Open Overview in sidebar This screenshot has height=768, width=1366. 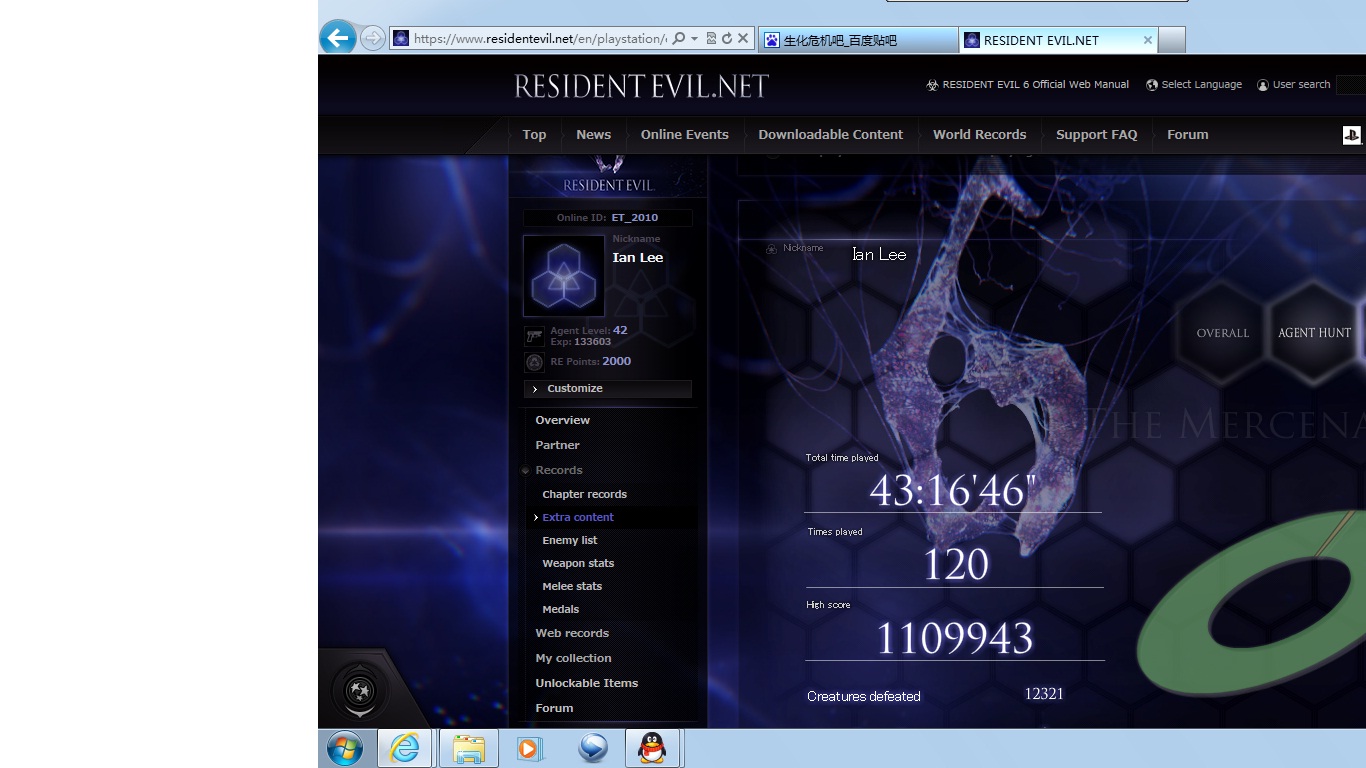click(x=562, y=421)
